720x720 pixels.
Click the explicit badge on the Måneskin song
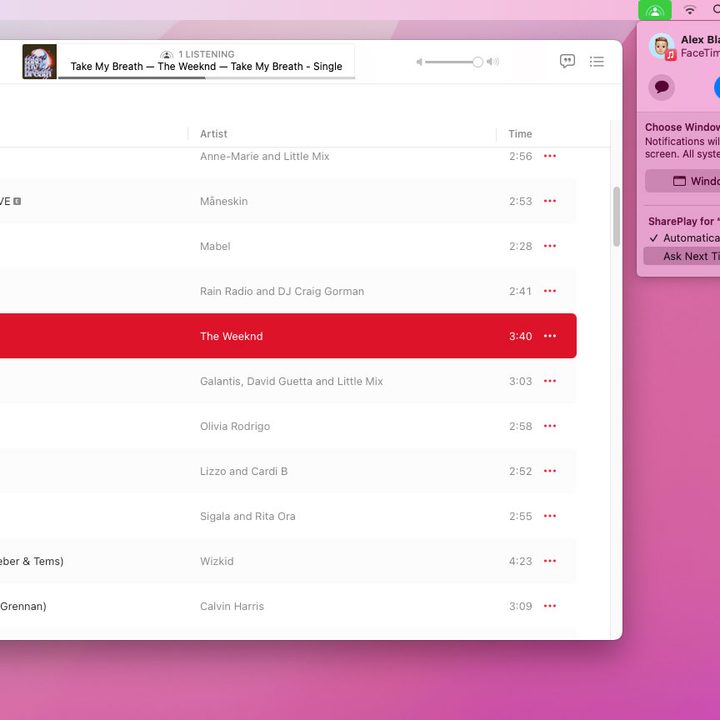(x=17, y=201)
